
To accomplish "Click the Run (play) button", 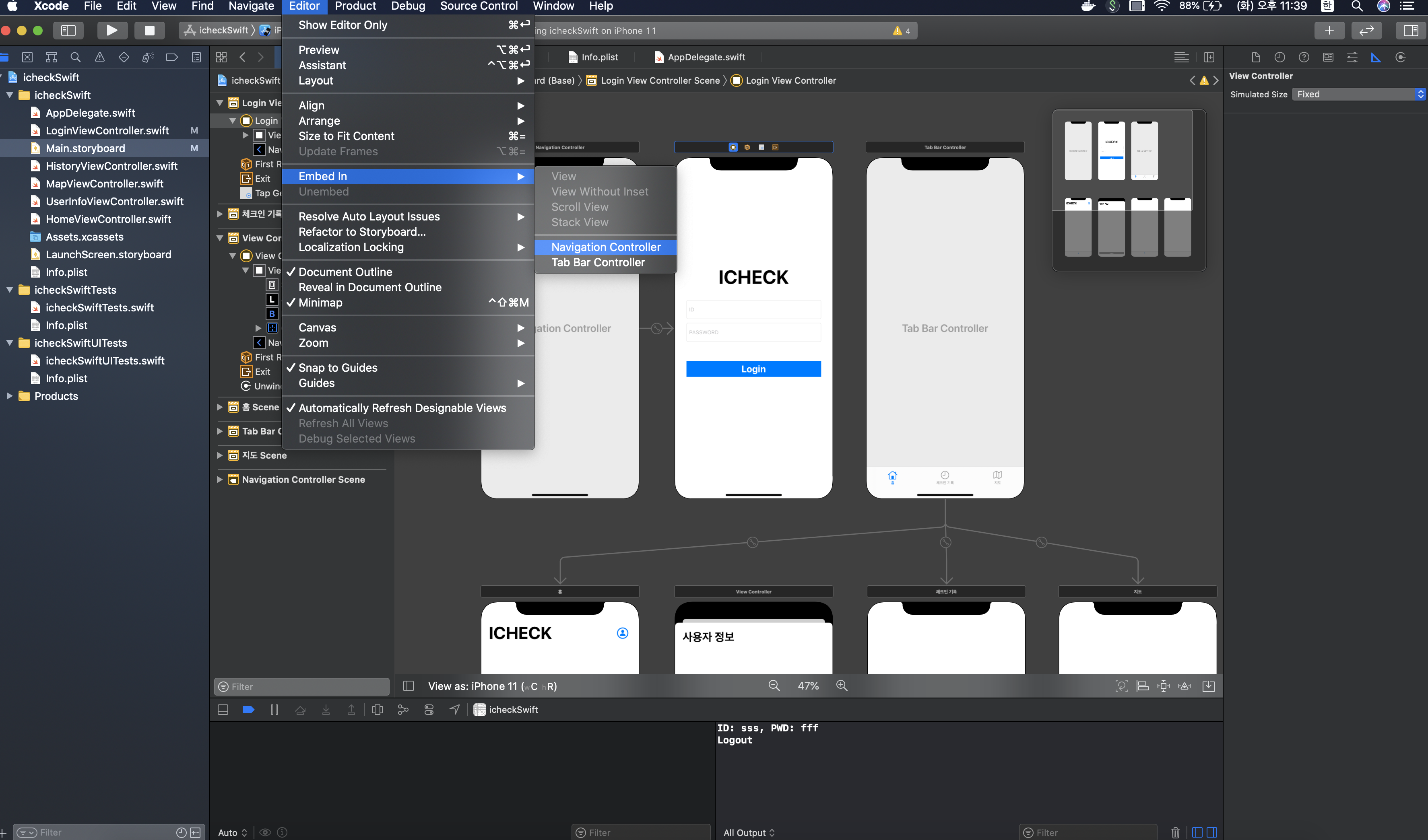I will (111, 30).
